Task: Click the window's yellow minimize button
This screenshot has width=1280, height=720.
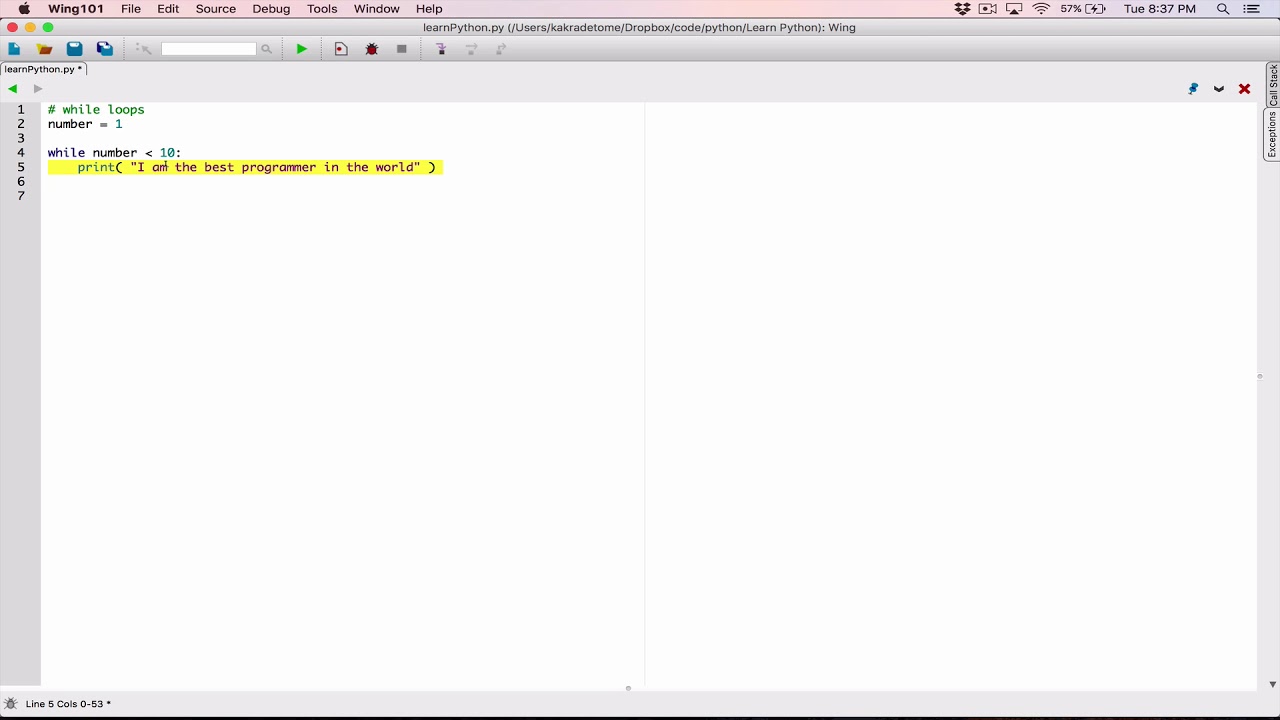Action: tap(30, 28)
